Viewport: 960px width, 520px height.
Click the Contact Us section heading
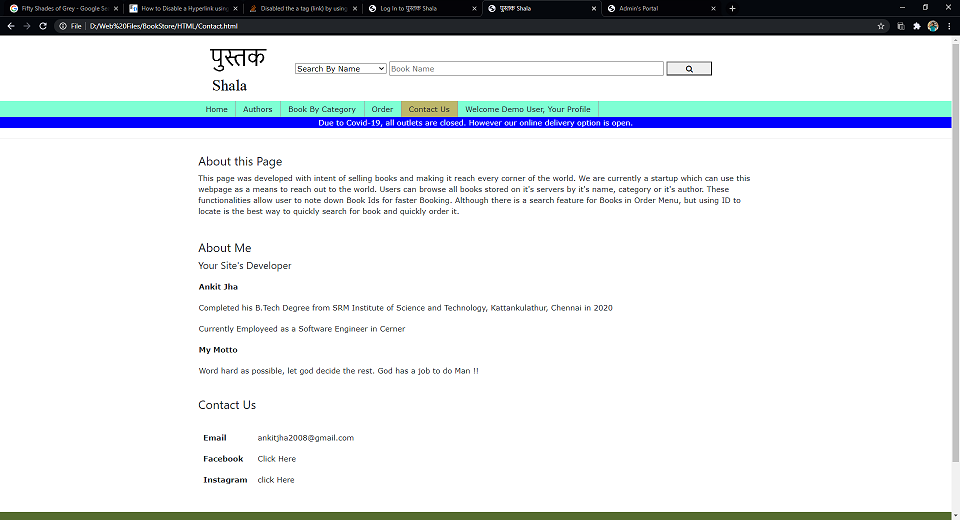click(227, 405)
